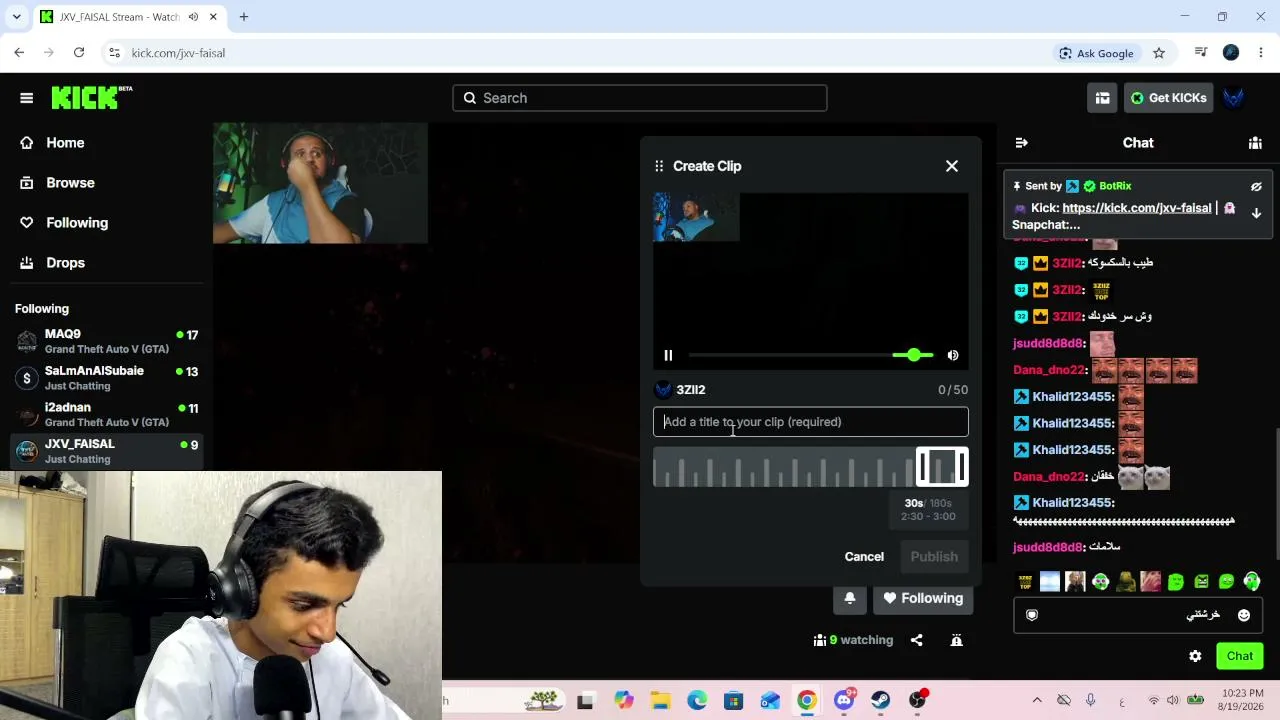
Task: Open OBS Studio from the taskbar
Action: tap(918, 700)
